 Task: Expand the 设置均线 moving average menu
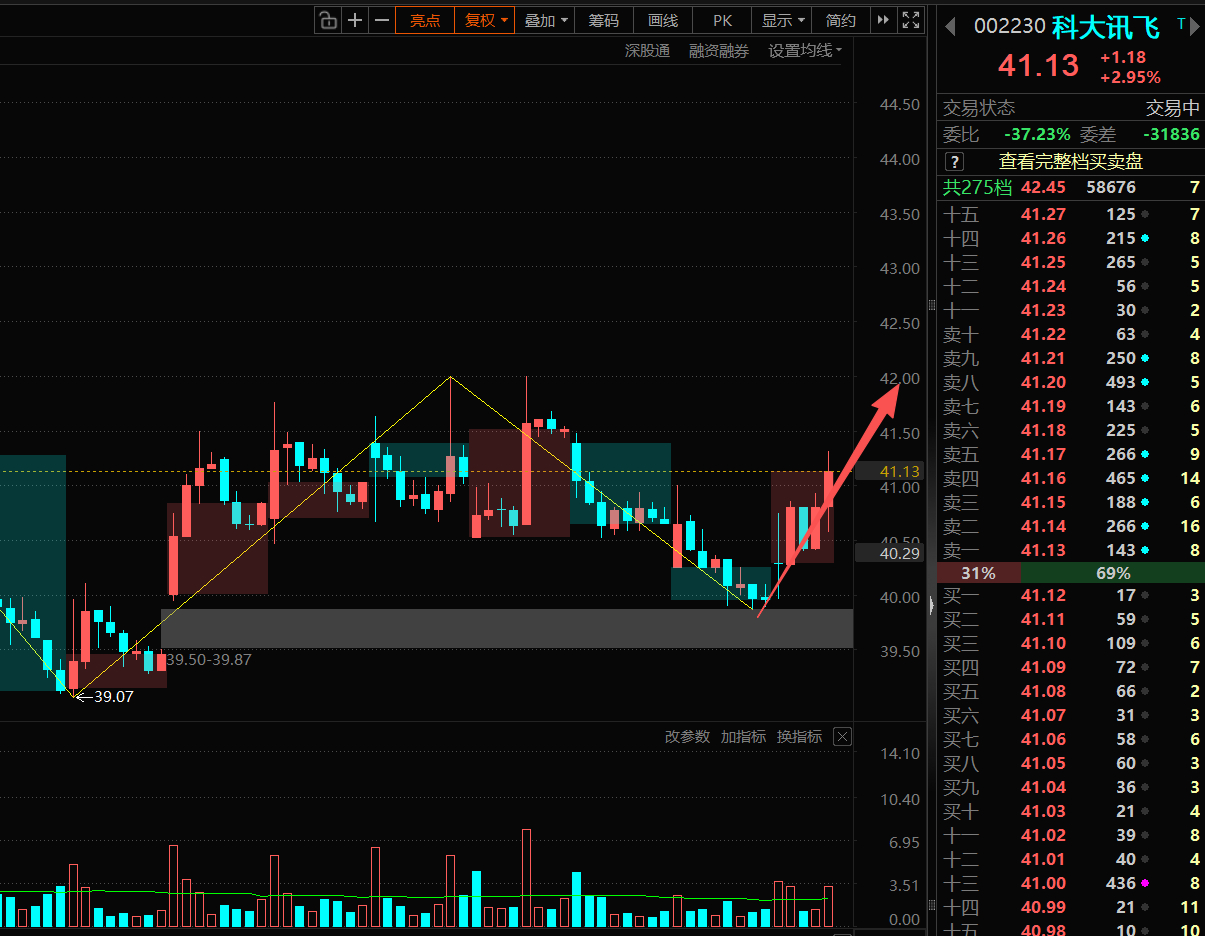click(x=805, y=50)
